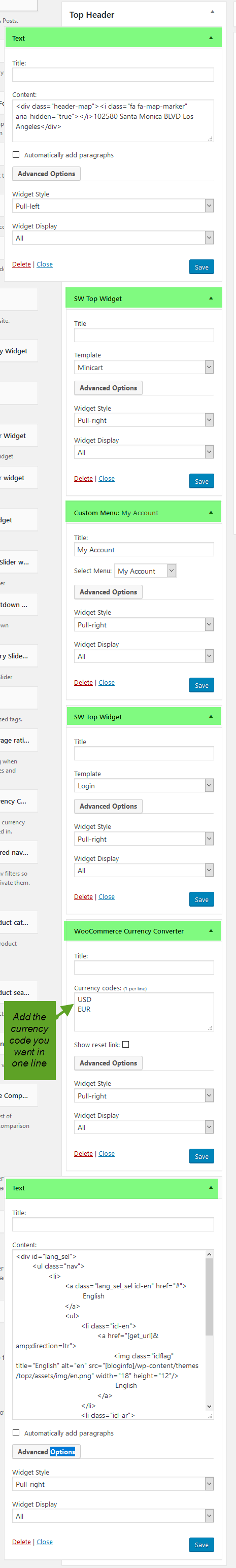Screen dimensions: 236x1568
Task: Click the Currency codes textarea with USD
Action: tap(144, 1012)
